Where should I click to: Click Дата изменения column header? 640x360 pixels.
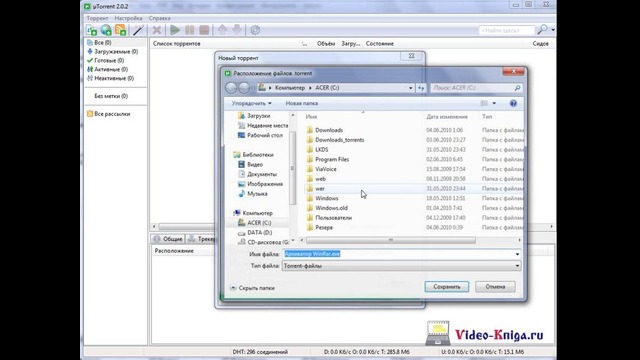click(447, 117)
